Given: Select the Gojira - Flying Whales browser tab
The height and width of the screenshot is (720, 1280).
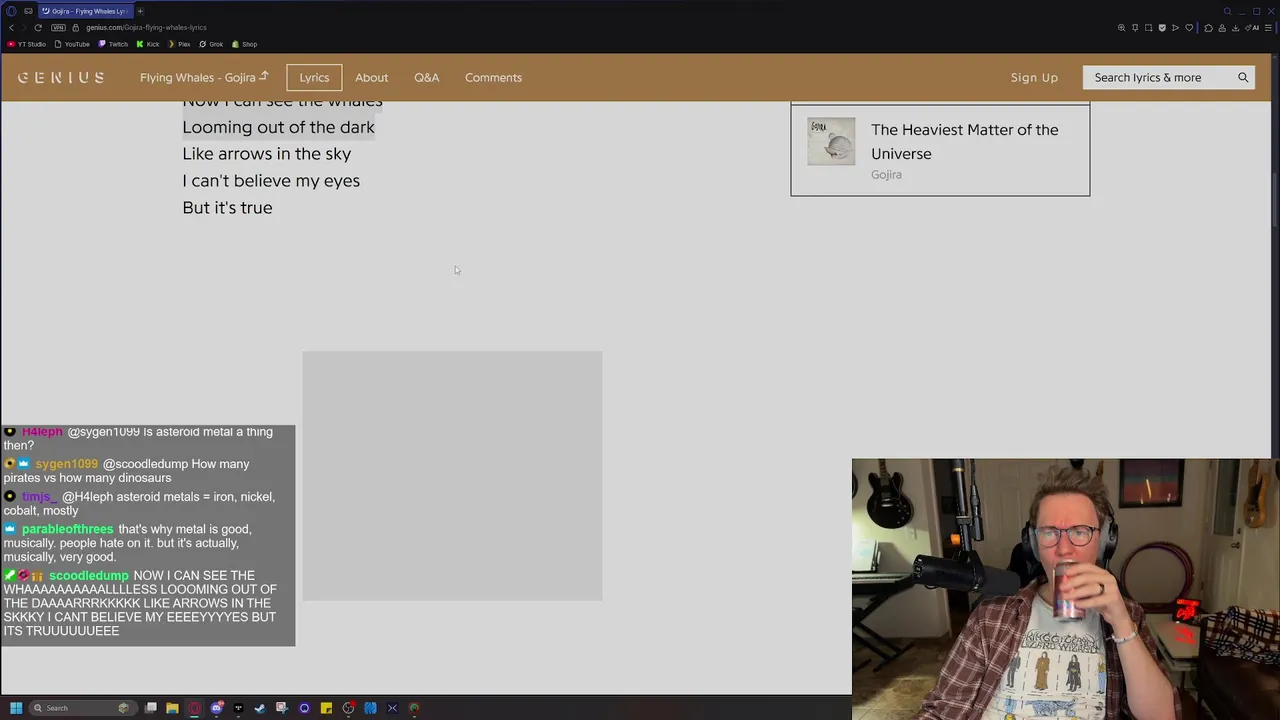Looking at the screenshot, I should (86, 11).
